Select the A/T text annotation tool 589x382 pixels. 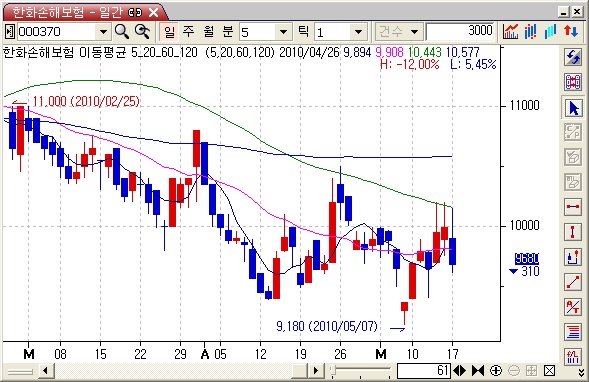(573, 307)
